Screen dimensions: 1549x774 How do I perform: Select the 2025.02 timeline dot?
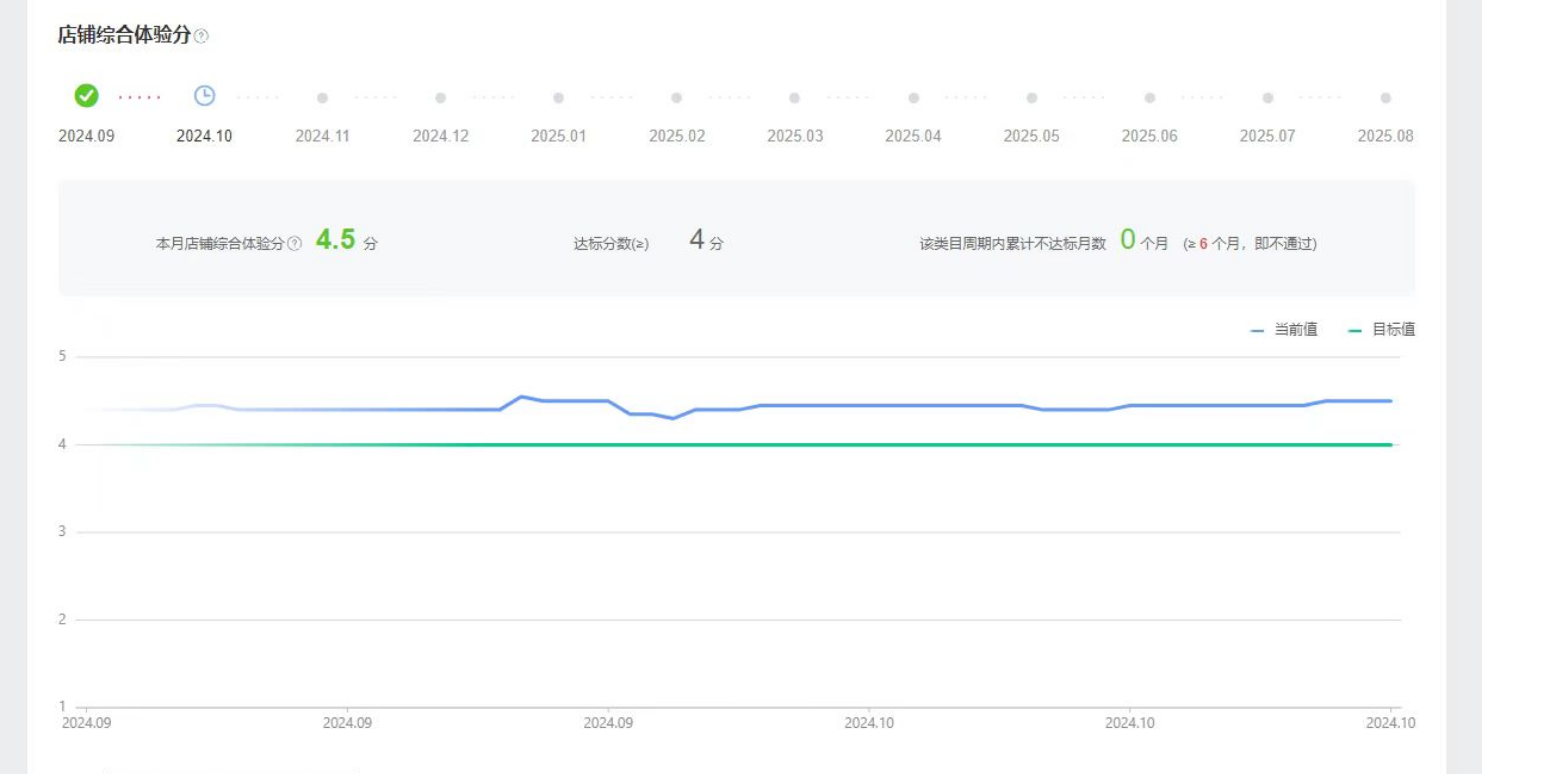[676, 98]
